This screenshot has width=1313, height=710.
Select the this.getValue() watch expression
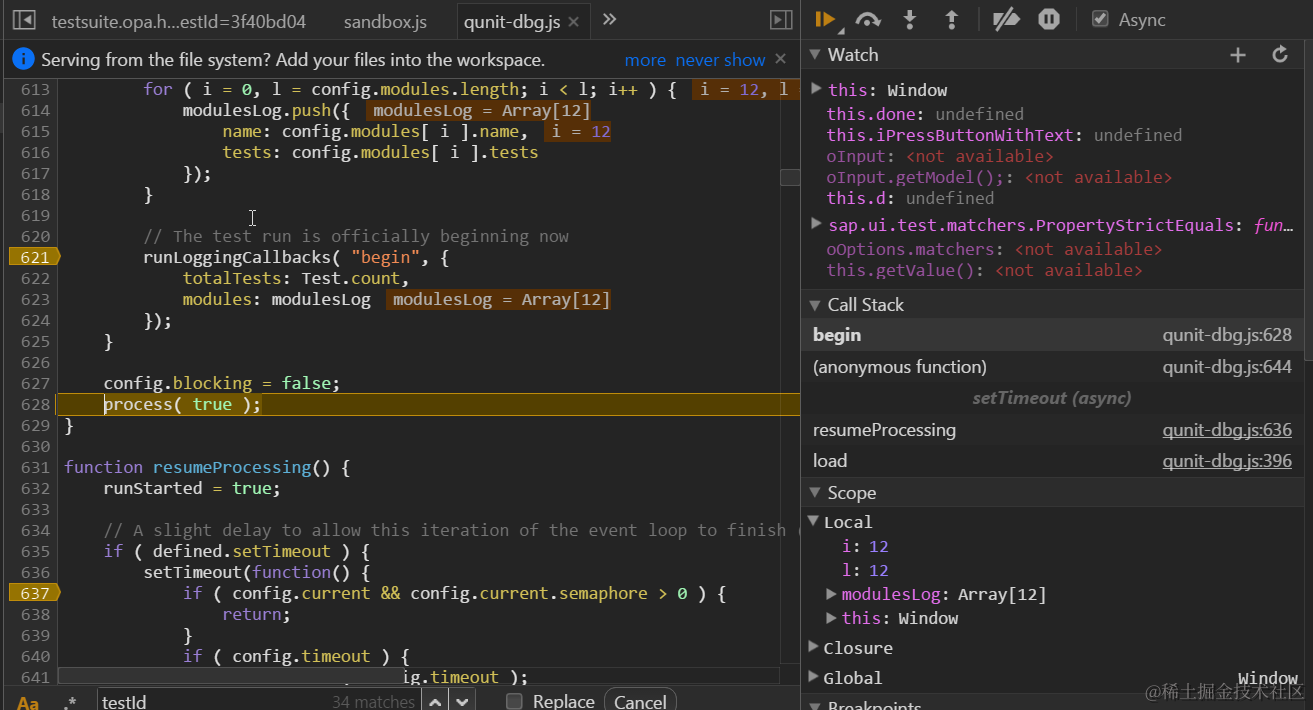click(x=984, y=270)
